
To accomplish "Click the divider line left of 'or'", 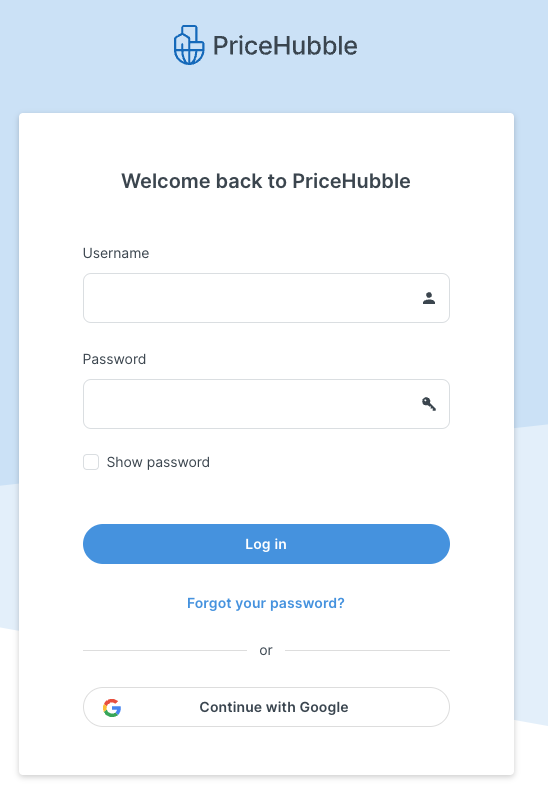I will [165, 650].
